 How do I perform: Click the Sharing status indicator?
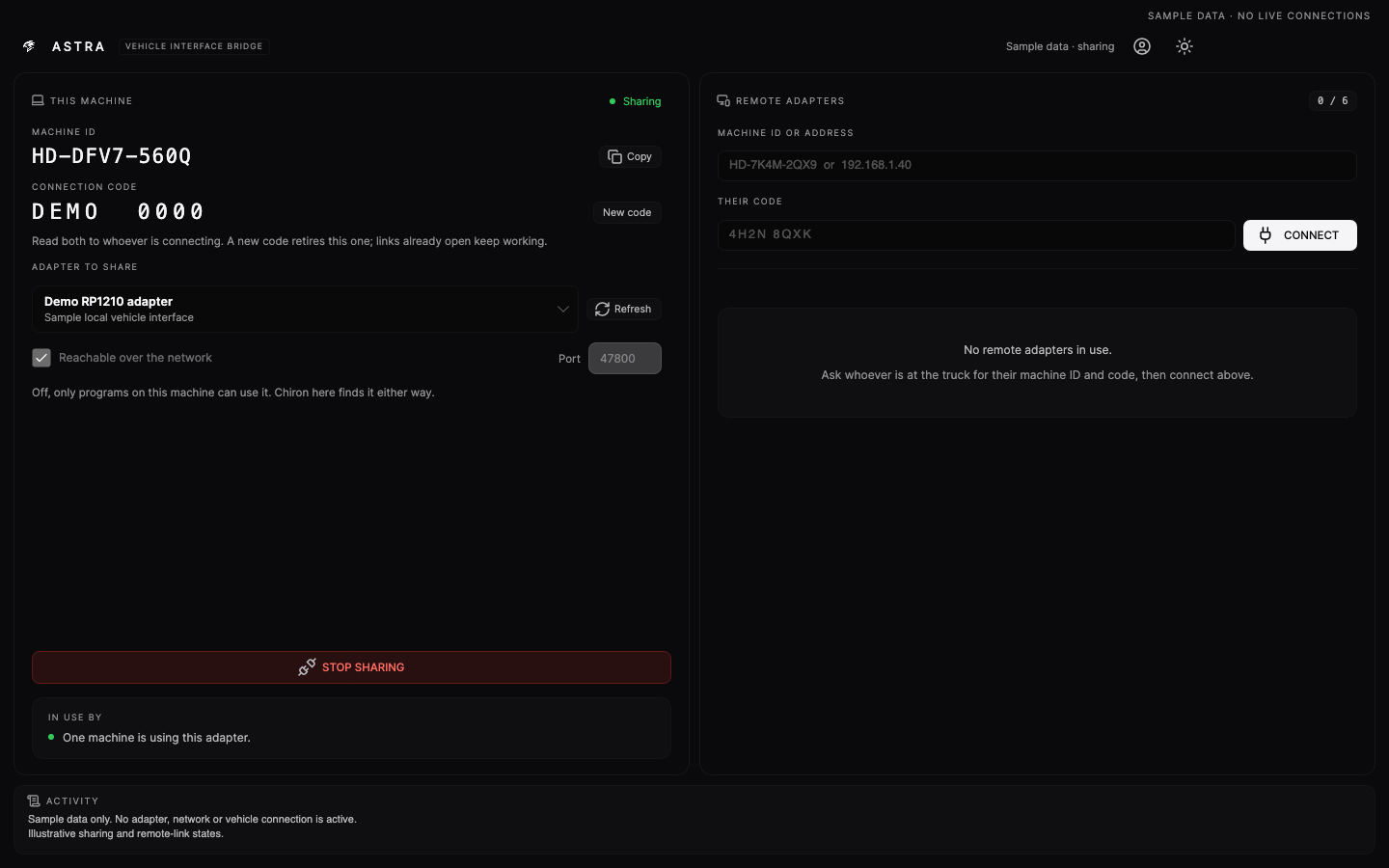[x=635, y=101]
